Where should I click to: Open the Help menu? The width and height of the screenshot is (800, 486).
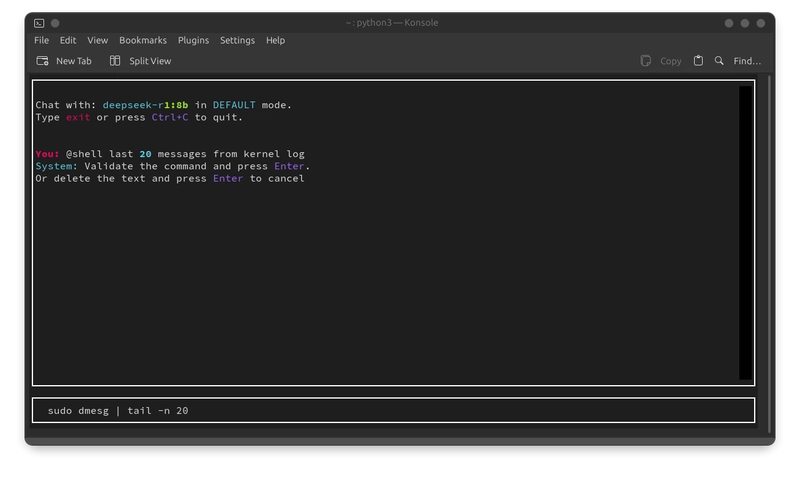[275, 40]
